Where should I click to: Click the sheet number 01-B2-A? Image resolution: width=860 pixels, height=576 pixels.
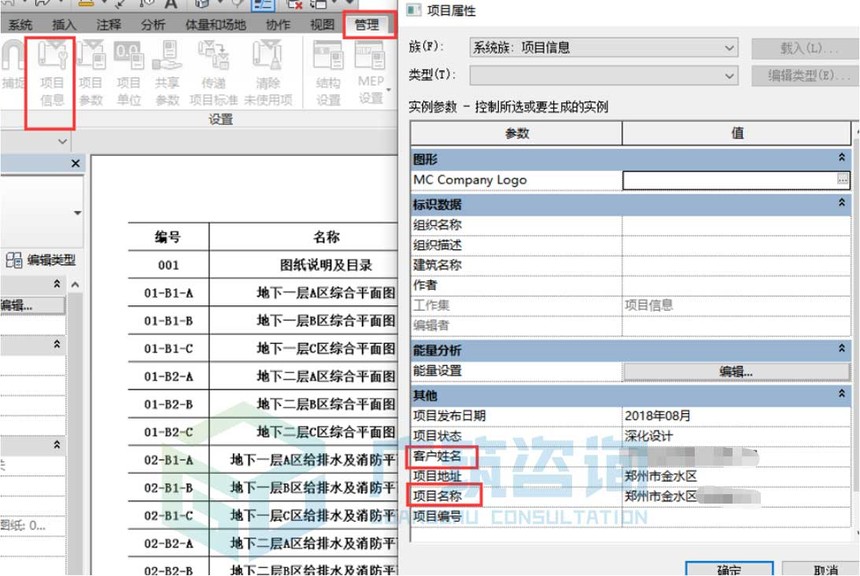point(168,377)
